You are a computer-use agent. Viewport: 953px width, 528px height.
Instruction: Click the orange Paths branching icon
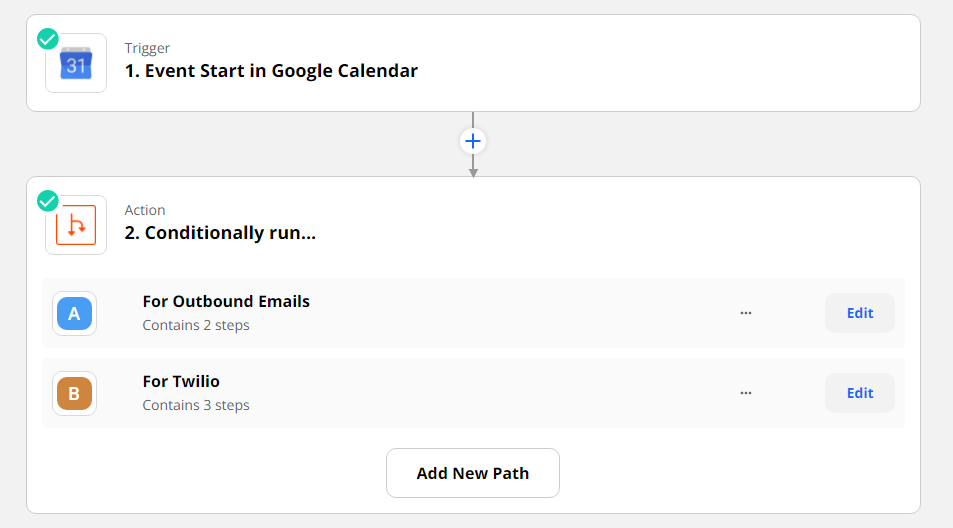click(76, 225)
